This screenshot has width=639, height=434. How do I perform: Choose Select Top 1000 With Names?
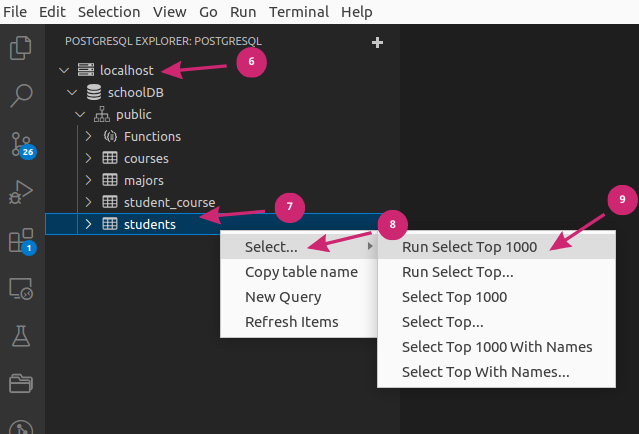pyautogui.click(x=496, y=347)
